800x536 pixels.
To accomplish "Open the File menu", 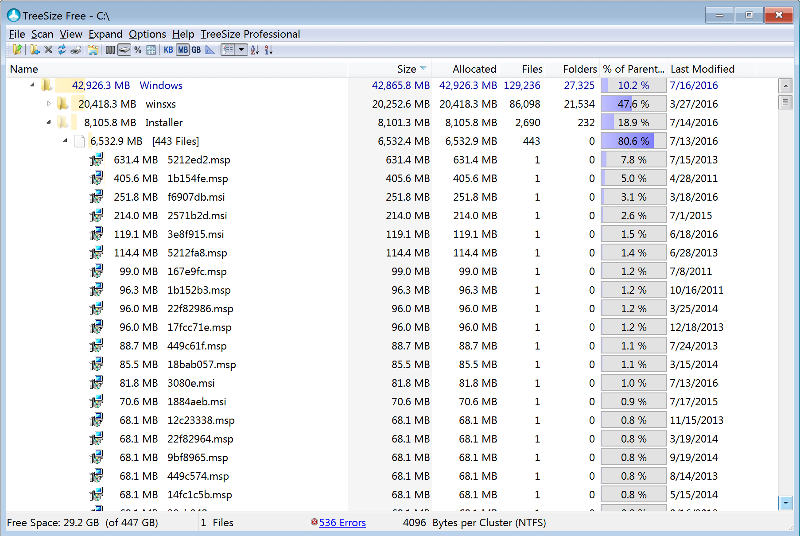I will pyautogui.click(x=17, y=34).
